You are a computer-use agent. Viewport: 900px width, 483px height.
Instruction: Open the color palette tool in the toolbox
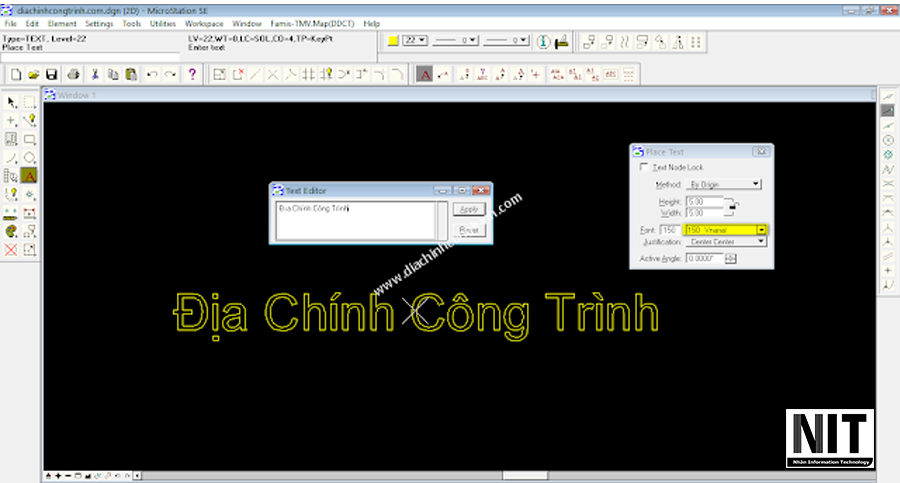pos(11,231)
